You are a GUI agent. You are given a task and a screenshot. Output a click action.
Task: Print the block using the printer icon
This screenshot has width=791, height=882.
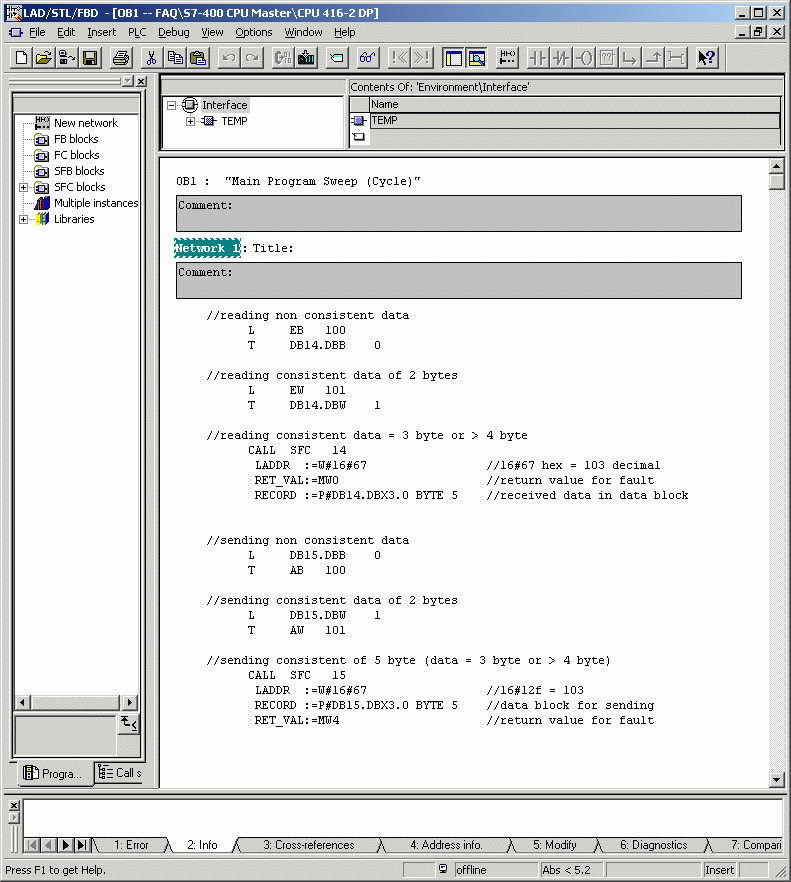[x=120, y=58]
